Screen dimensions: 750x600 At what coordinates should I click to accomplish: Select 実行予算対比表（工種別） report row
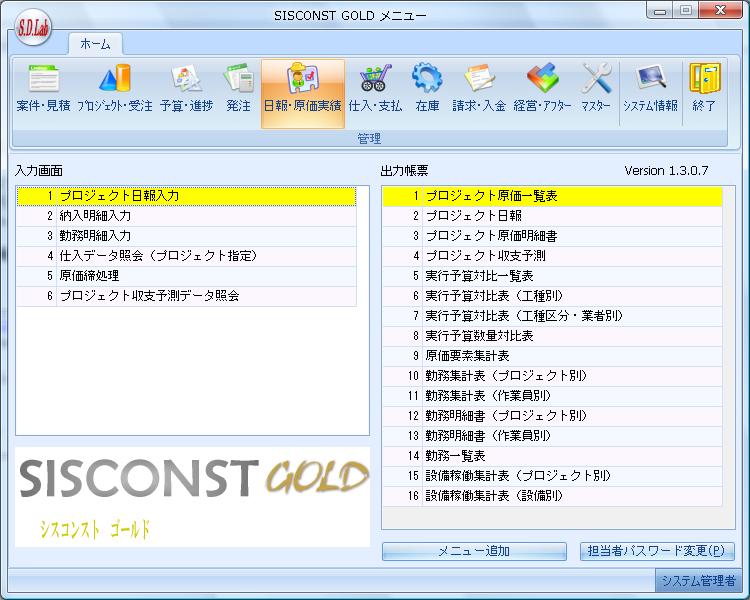[552, 296]
